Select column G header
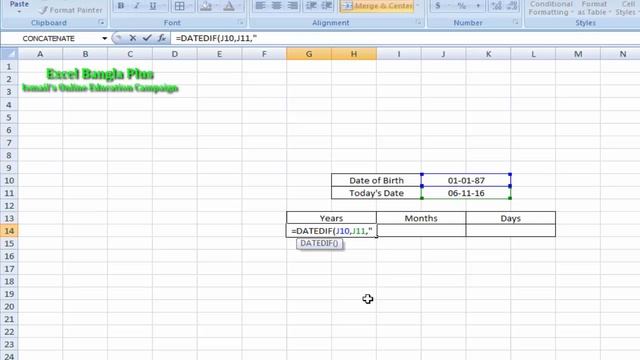The image size is (640, 360). click(309, 54)
